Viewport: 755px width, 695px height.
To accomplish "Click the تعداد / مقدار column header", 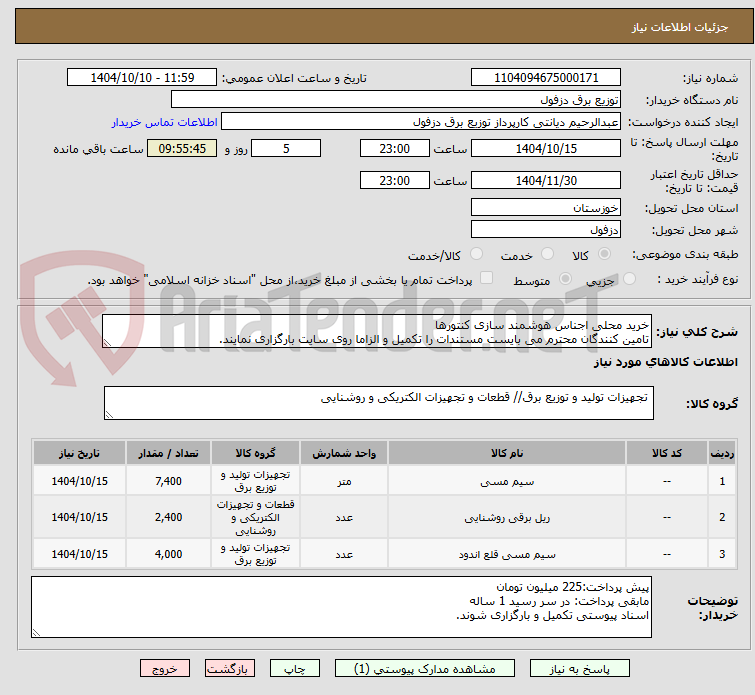I will tap(168, 453).
